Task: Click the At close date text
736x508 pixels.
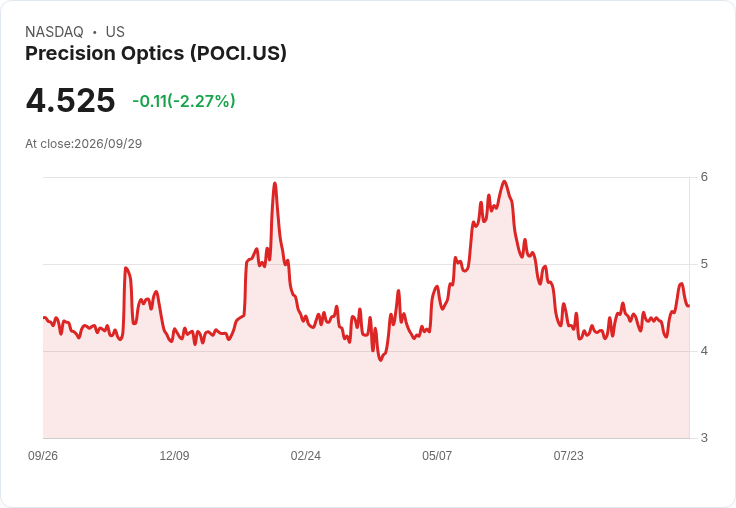Action: [x=84, y=144]
